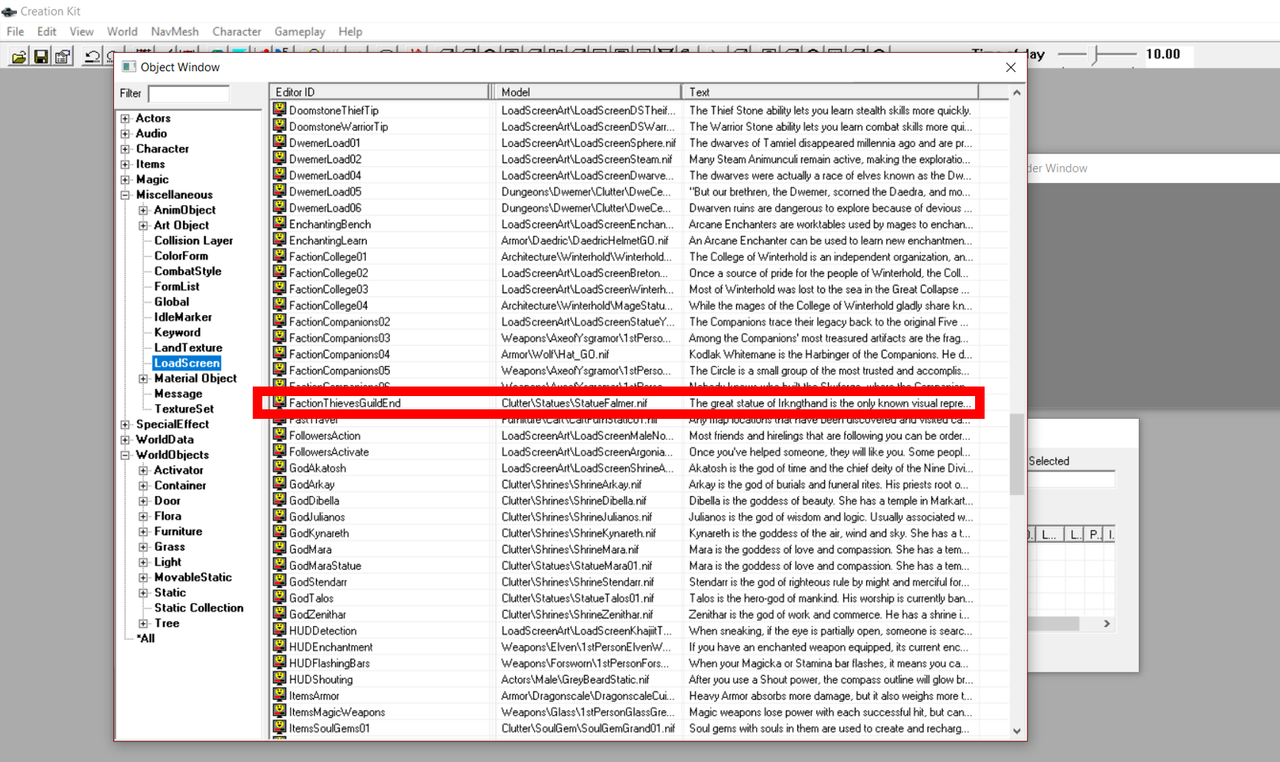
Task: Click the icon beside ItemsArmor
Action: coord(280,696)
